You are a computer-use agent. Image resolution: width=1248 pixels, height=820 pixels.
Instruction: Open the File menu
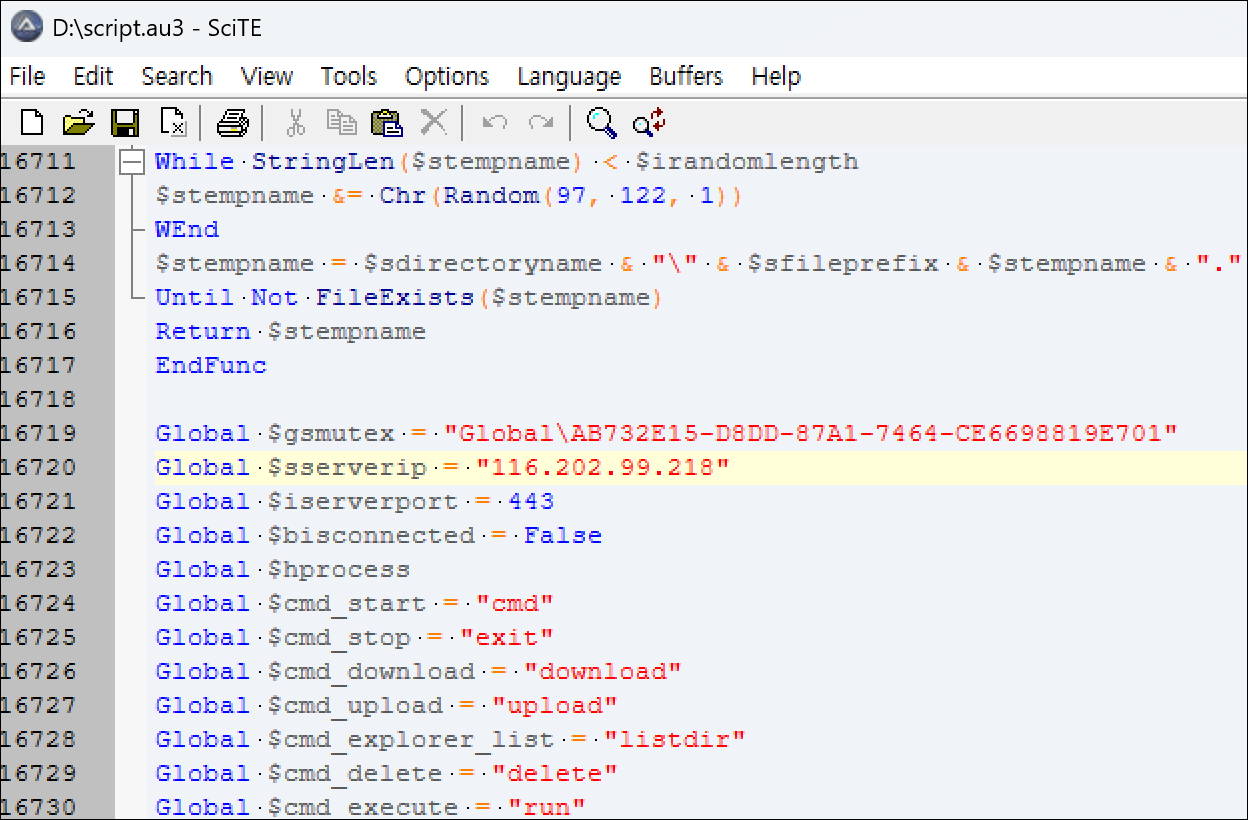pyautogui.click(x=27, y=77)
